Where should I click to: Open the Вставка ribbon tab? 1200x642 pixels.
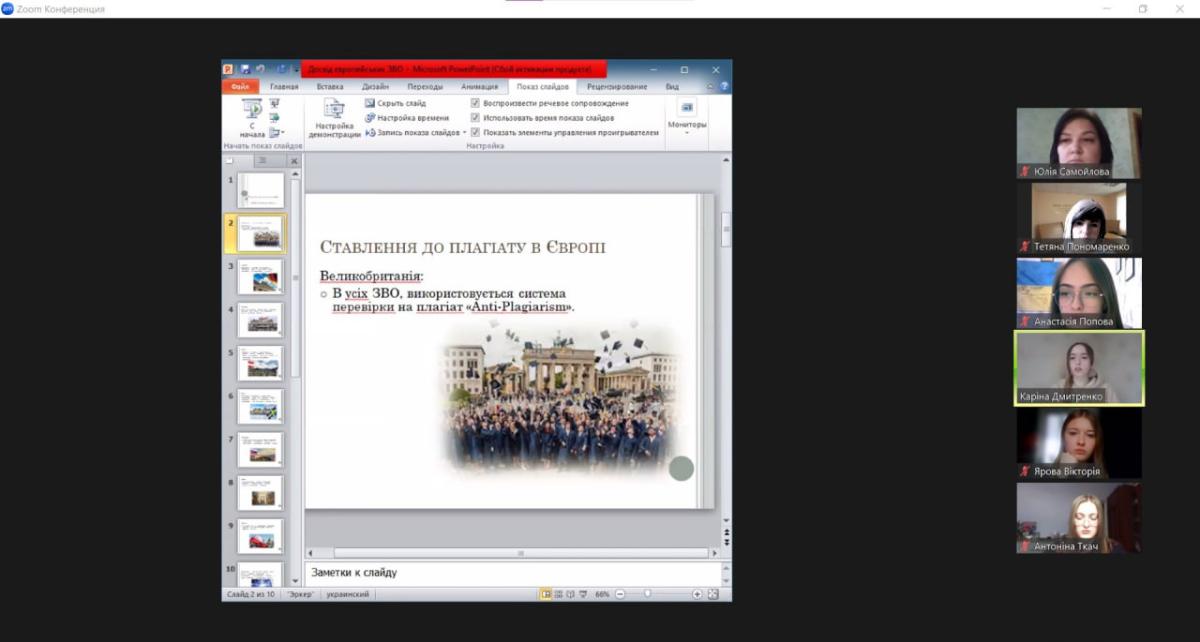[329, 87]
